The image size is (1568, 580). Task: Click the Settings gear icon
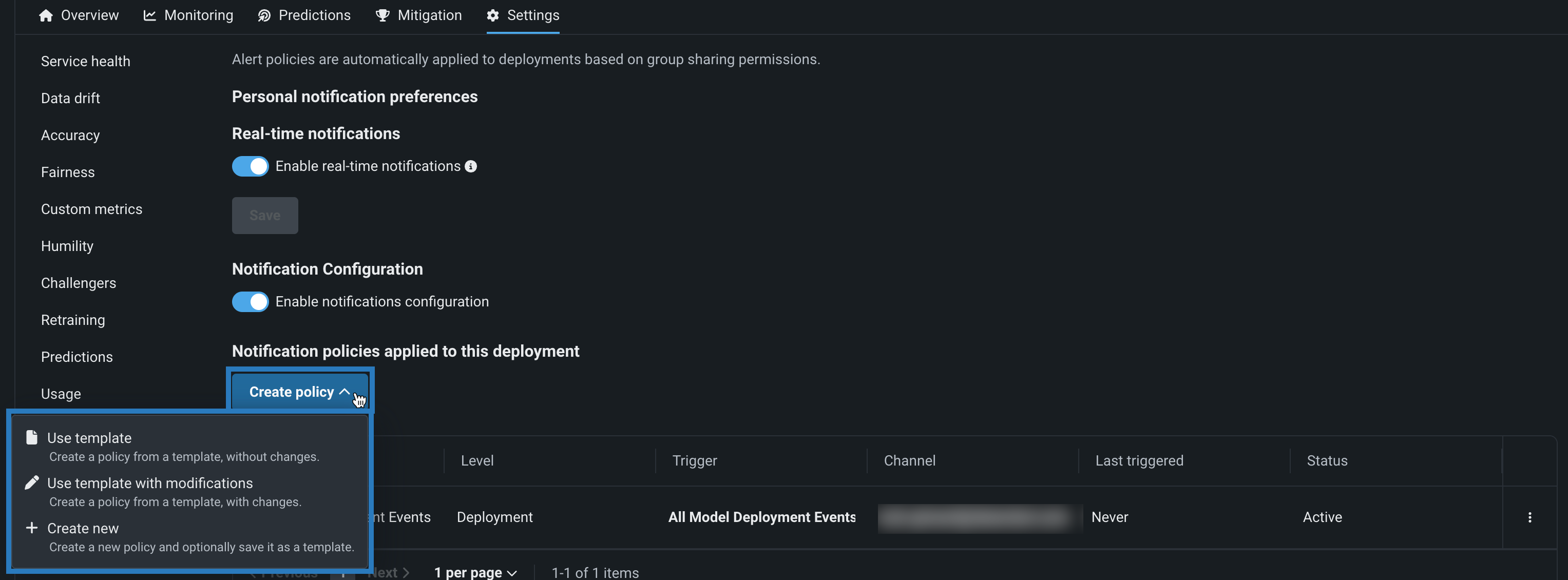tap(492, 15)
